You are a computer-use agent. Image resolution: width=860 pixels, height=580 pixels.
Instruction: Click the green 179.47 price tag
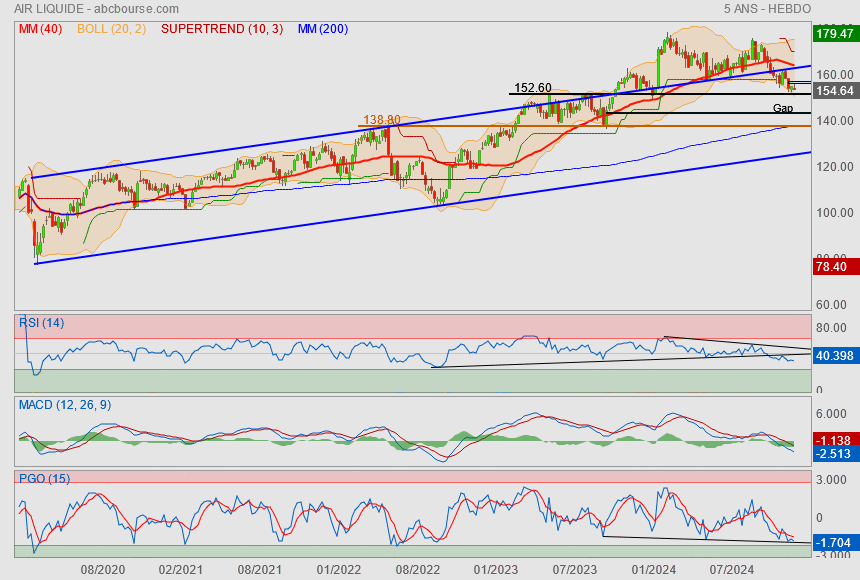[x=834, y=33]
